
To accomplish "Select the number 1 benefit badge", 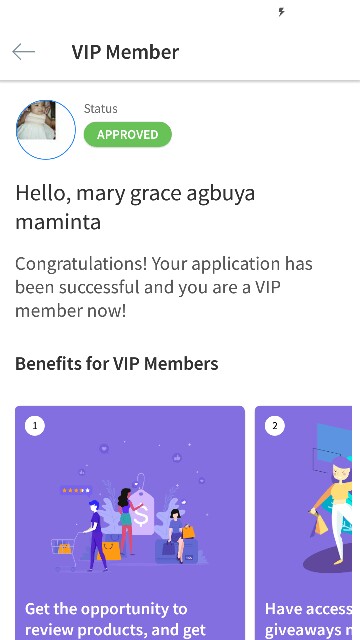I will pyautogui.click(x=35, y=426).
